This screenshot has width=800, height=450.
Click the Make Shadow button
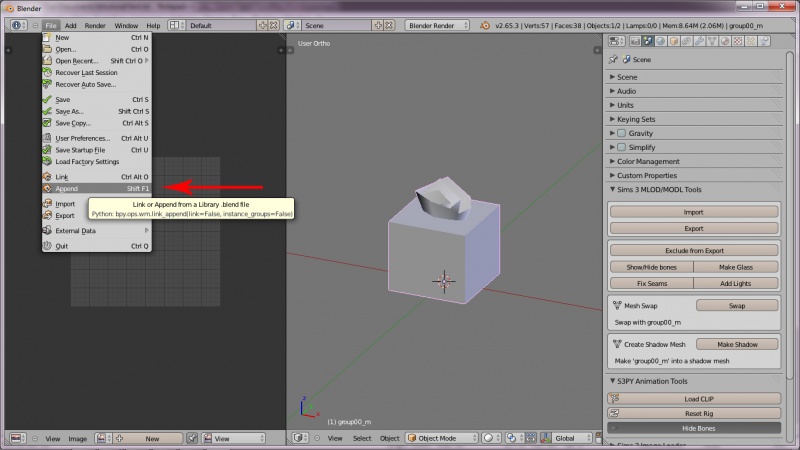736,344
